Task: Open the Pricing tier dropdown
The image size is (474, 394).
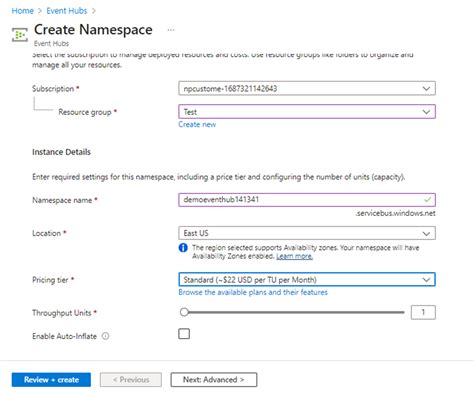Action: pyautogui.click(x=307, y=279)
